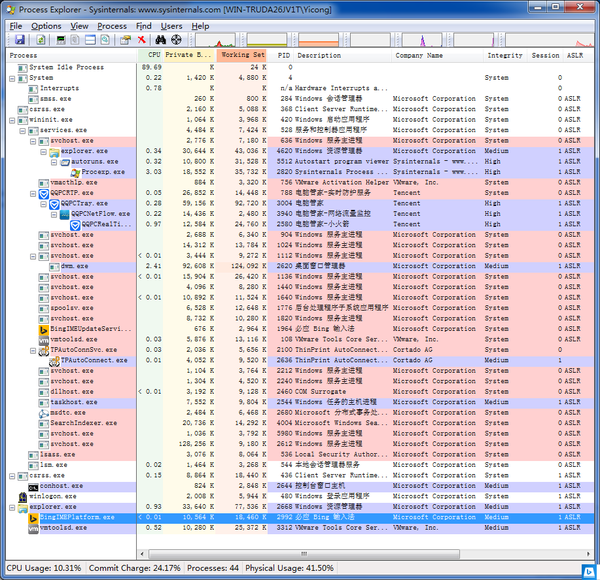Select the spoolsv.exe process row
This screenshot has width=600, height=580.
[x=300, y=309]
